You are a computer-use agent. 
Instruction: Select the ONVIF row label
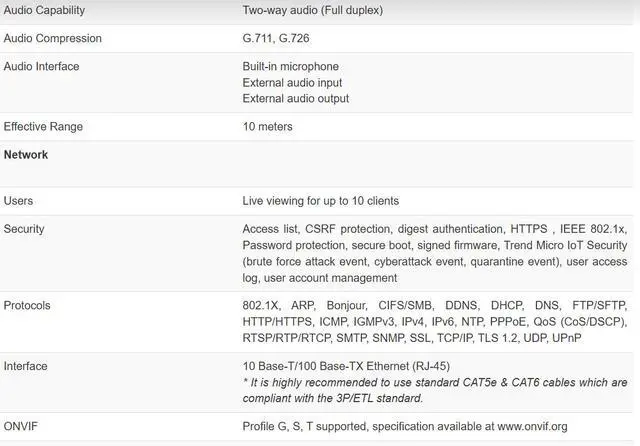click(21, 426)
